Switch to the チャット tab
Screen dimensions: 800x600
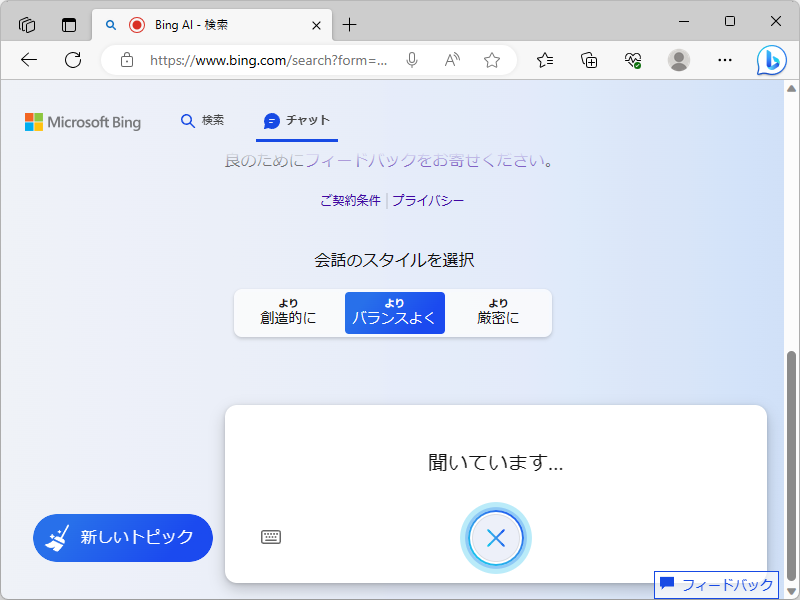[296, 120]
